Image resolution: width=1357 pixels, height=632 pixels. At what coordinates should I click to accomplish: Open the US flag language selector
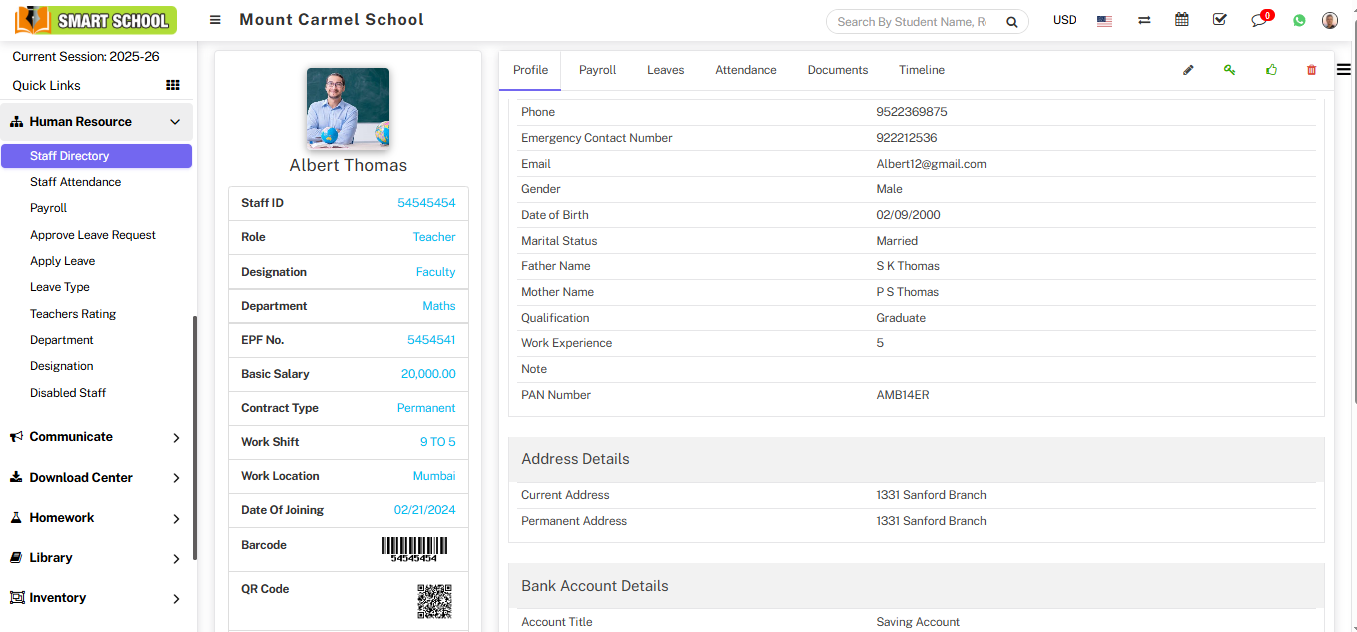pyautogui.click(x=1104, y=21)
